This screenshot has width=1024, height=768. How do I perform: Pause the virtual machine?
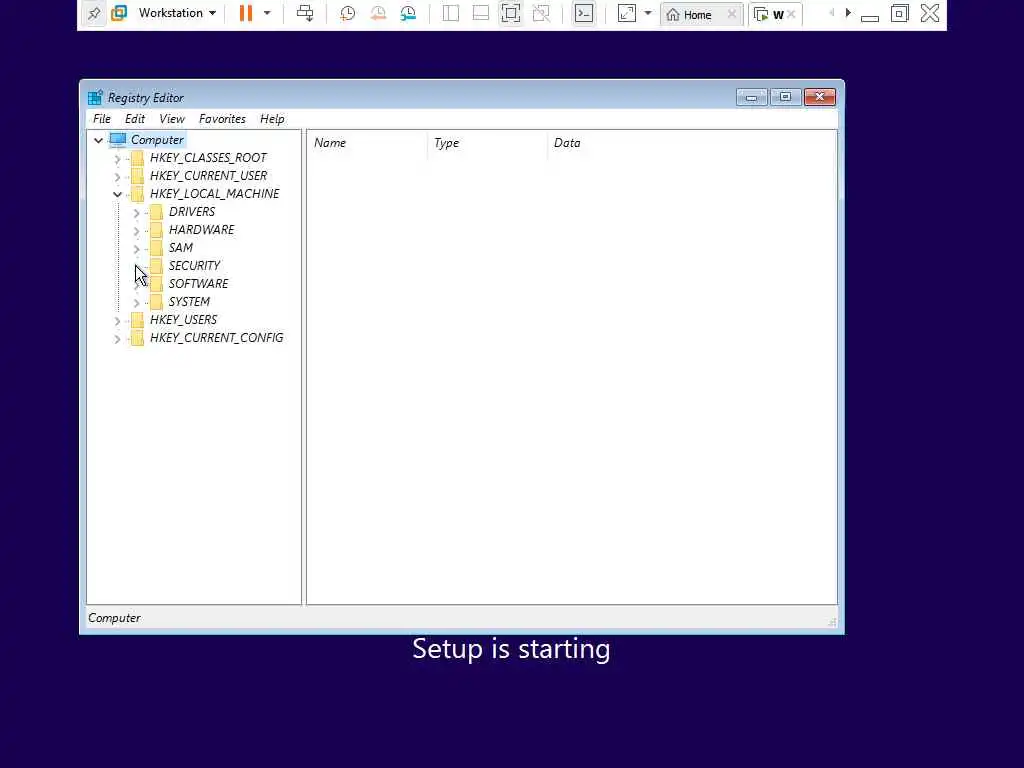pyautogui.click(x=246, y=13)
